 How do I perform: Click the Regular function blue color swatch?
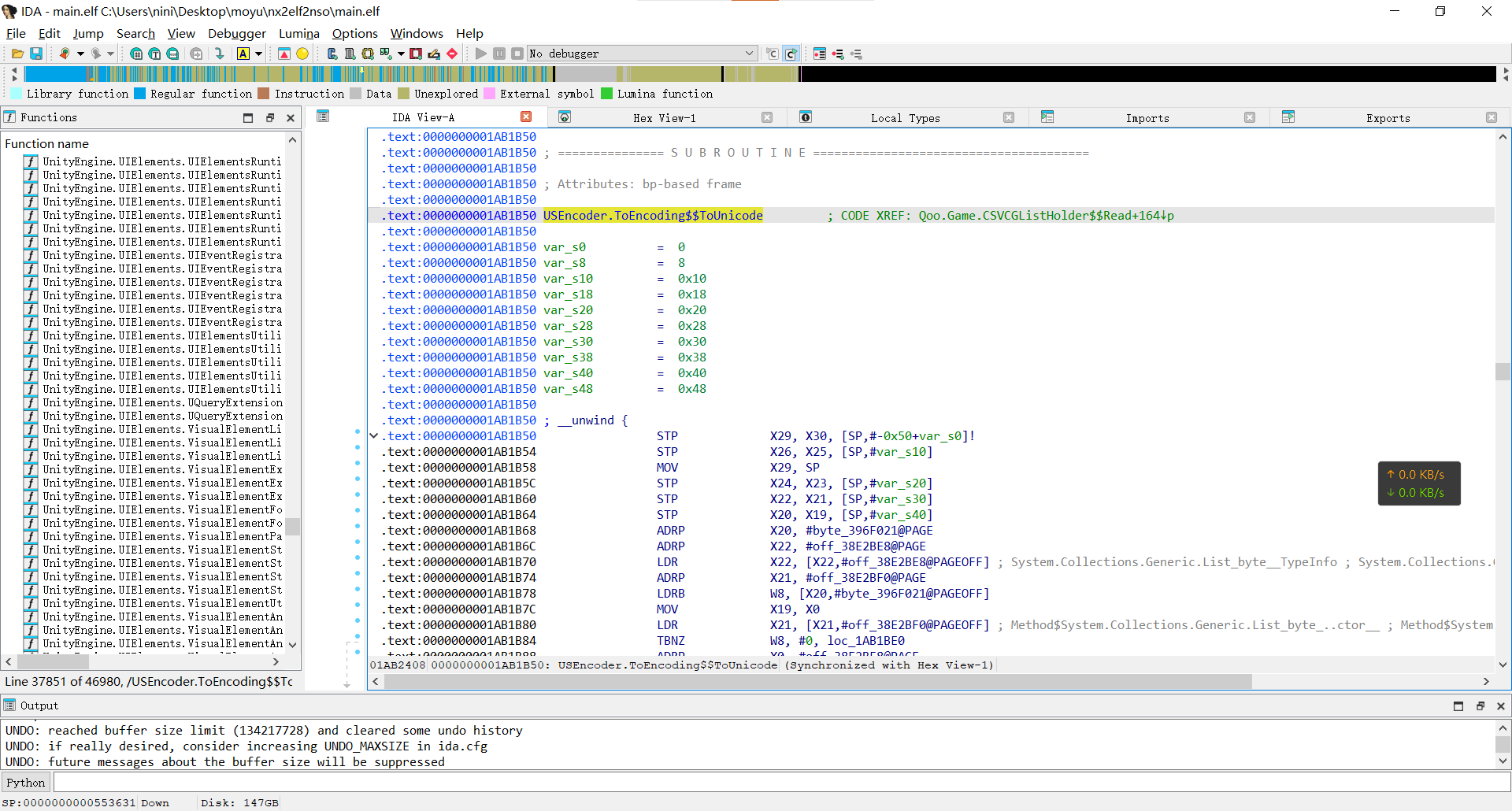coord(139,94)
